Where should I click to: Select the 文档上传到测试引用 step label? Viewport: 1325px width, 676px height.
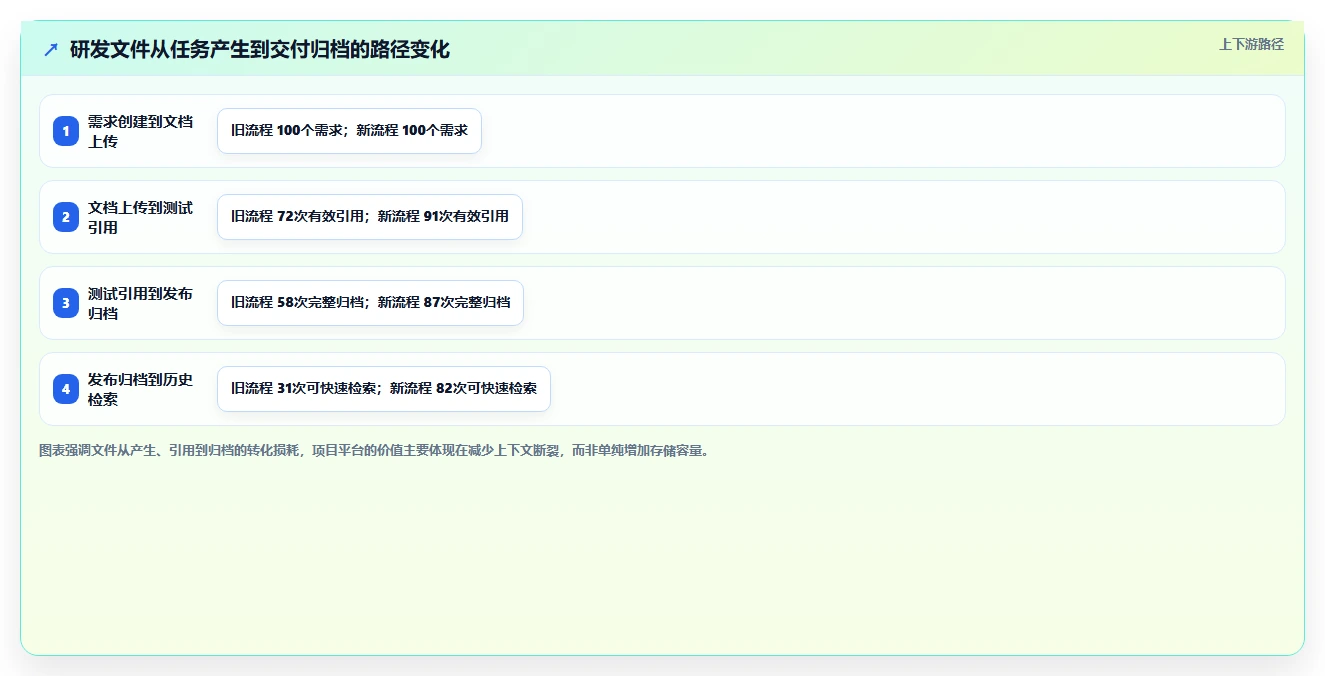pyautogui.click(x=141, y=217)
